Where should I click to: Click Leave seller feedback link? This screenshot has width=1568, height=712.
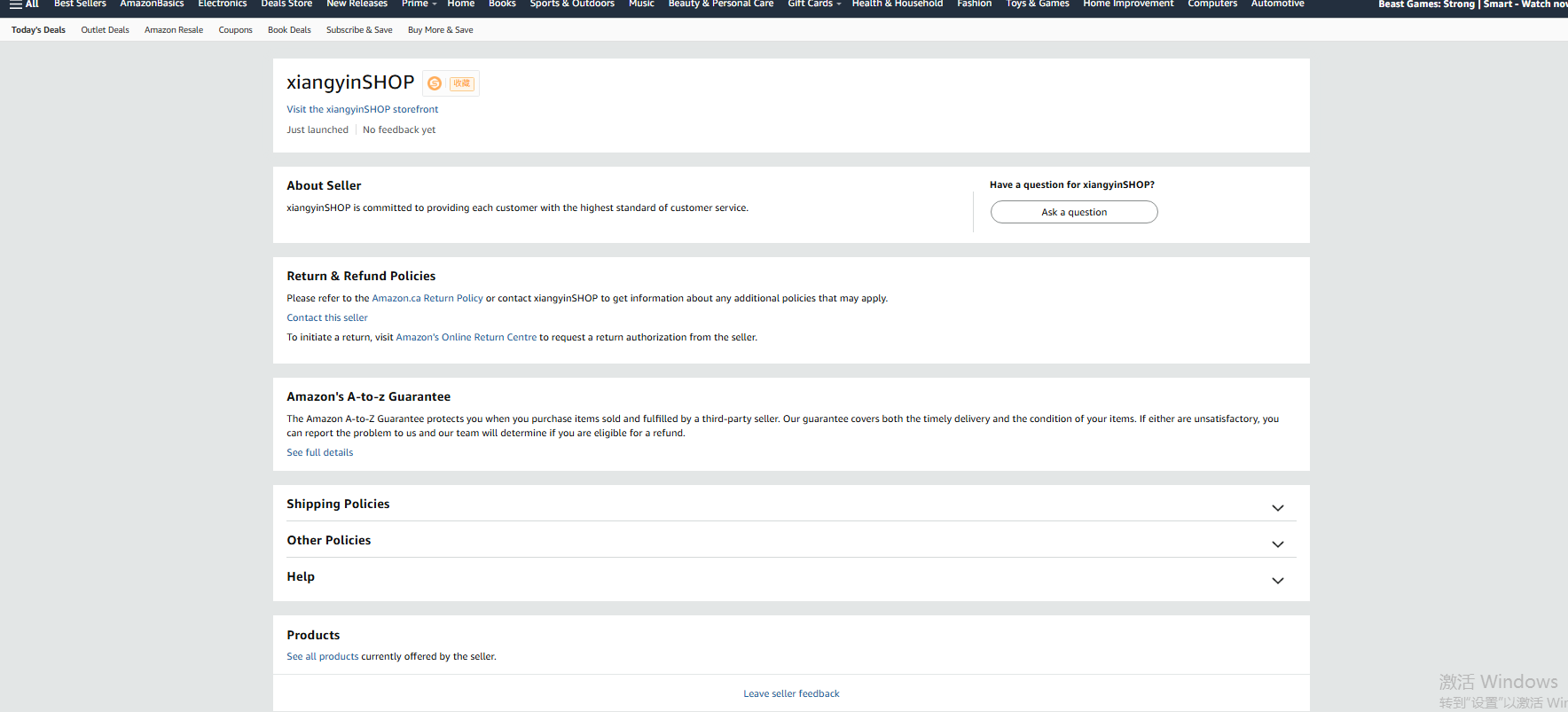tap(791, 694)
